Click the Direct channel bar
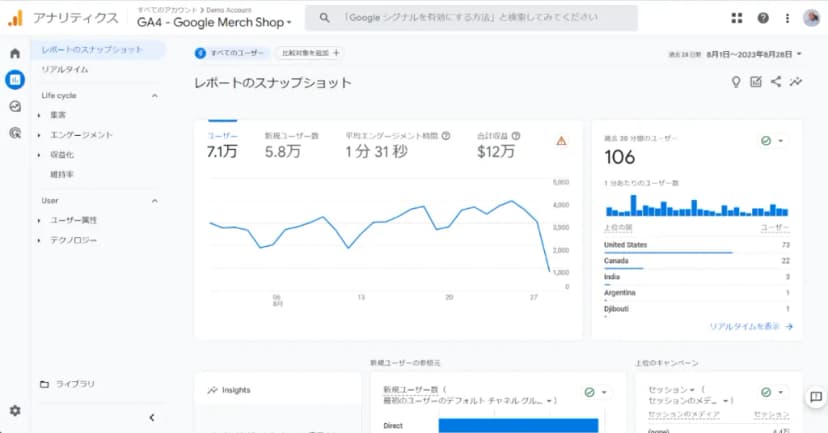 coord(519,426)
